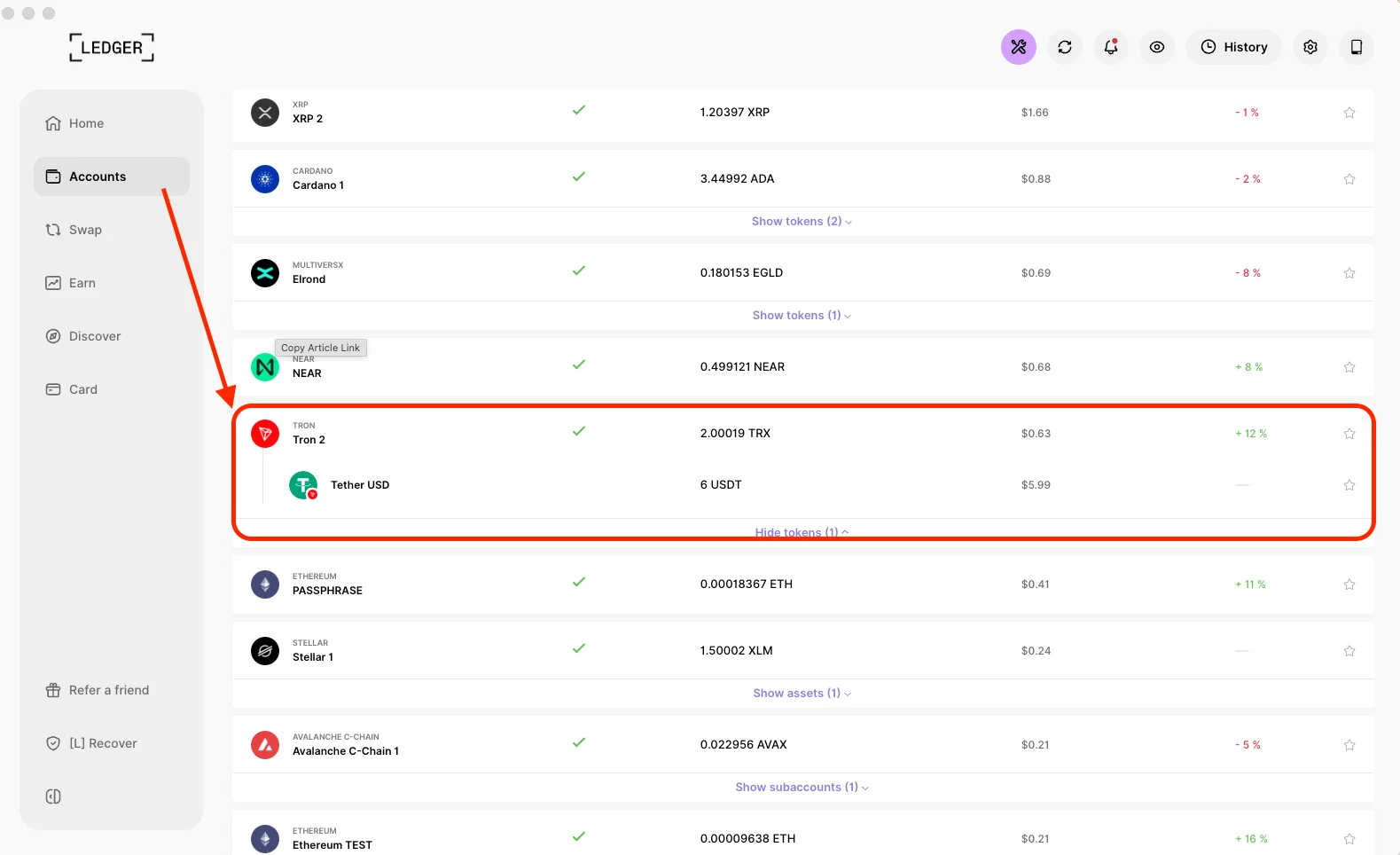1400x855 pixels.
Task: Open the purple tools icon in header
Action: 1019,47
